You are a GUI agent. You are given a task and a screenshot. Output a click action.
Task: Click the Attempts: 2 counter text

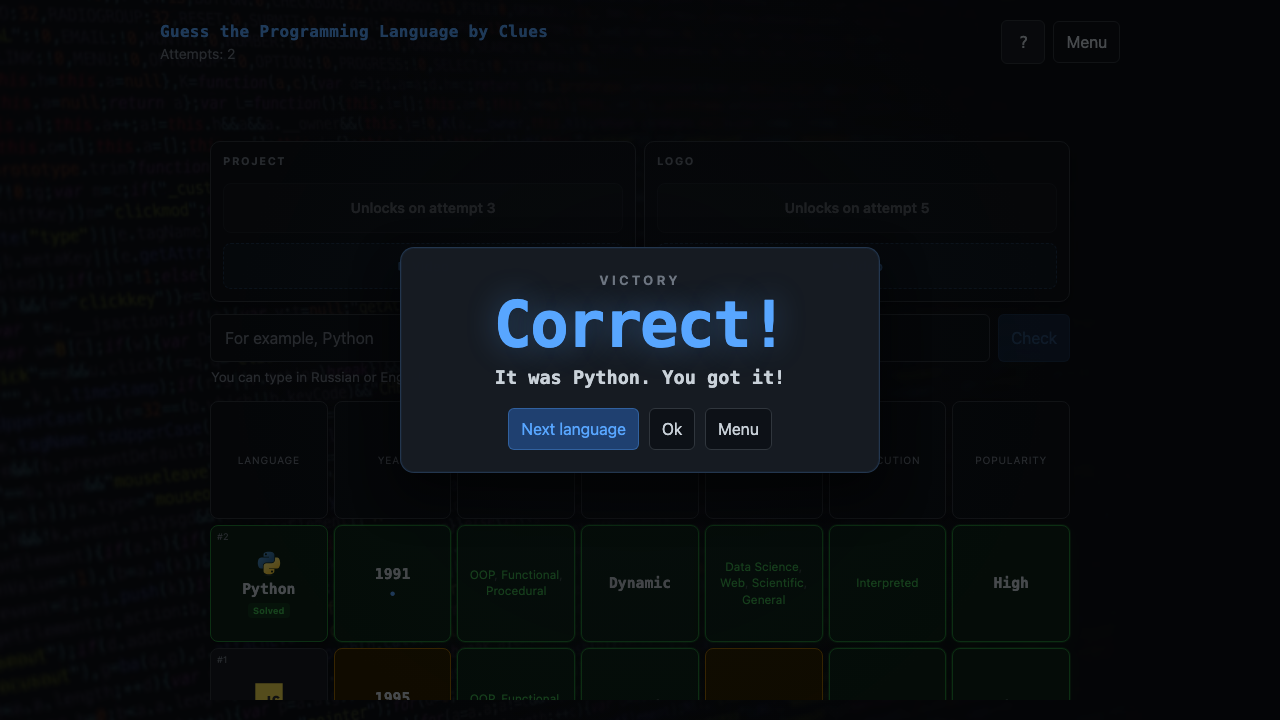tap(198, 54)
